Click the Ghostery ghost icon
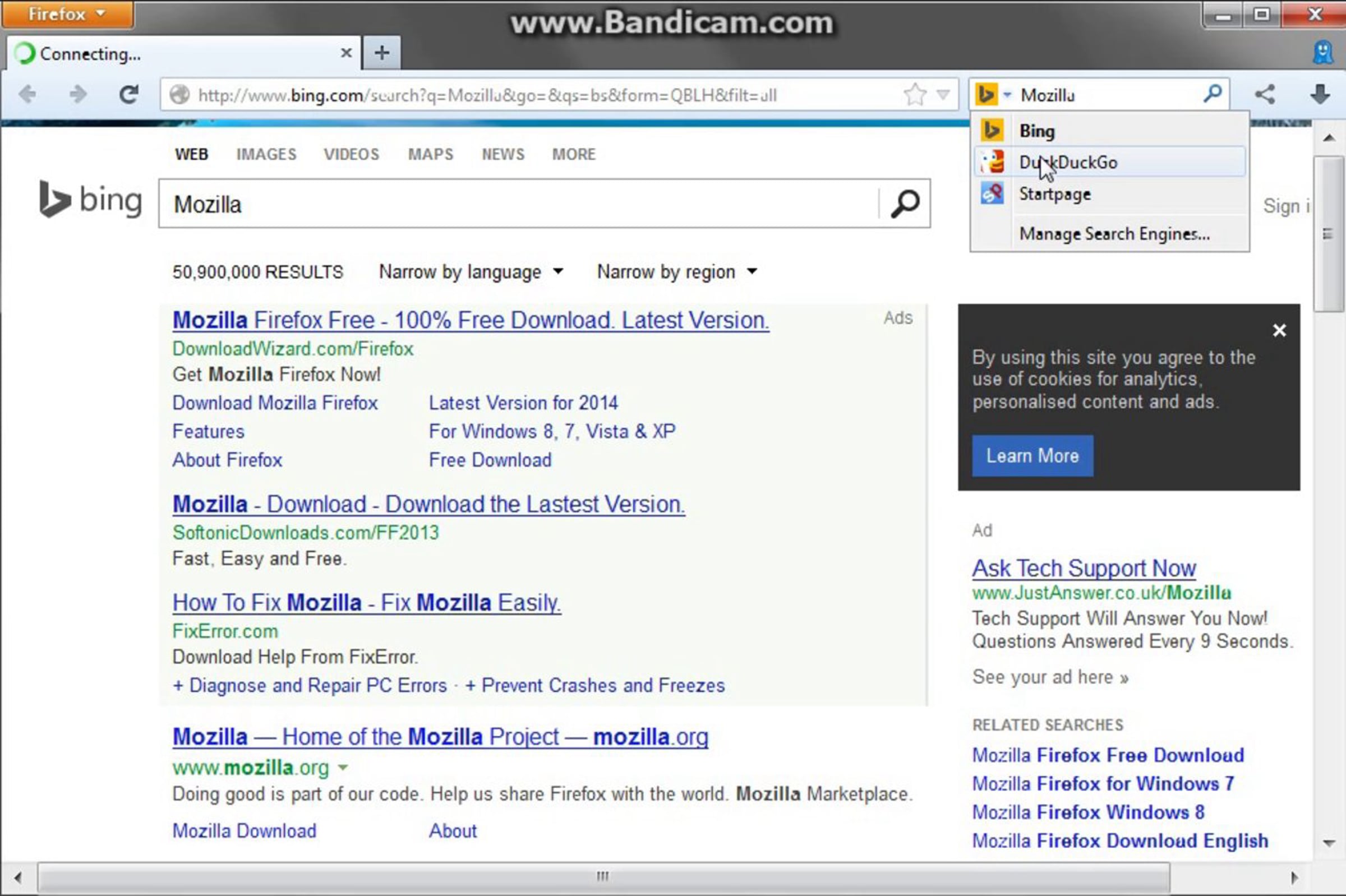Image resolution: width=1346 pixels, height=896 pixels. (1323, 53)
